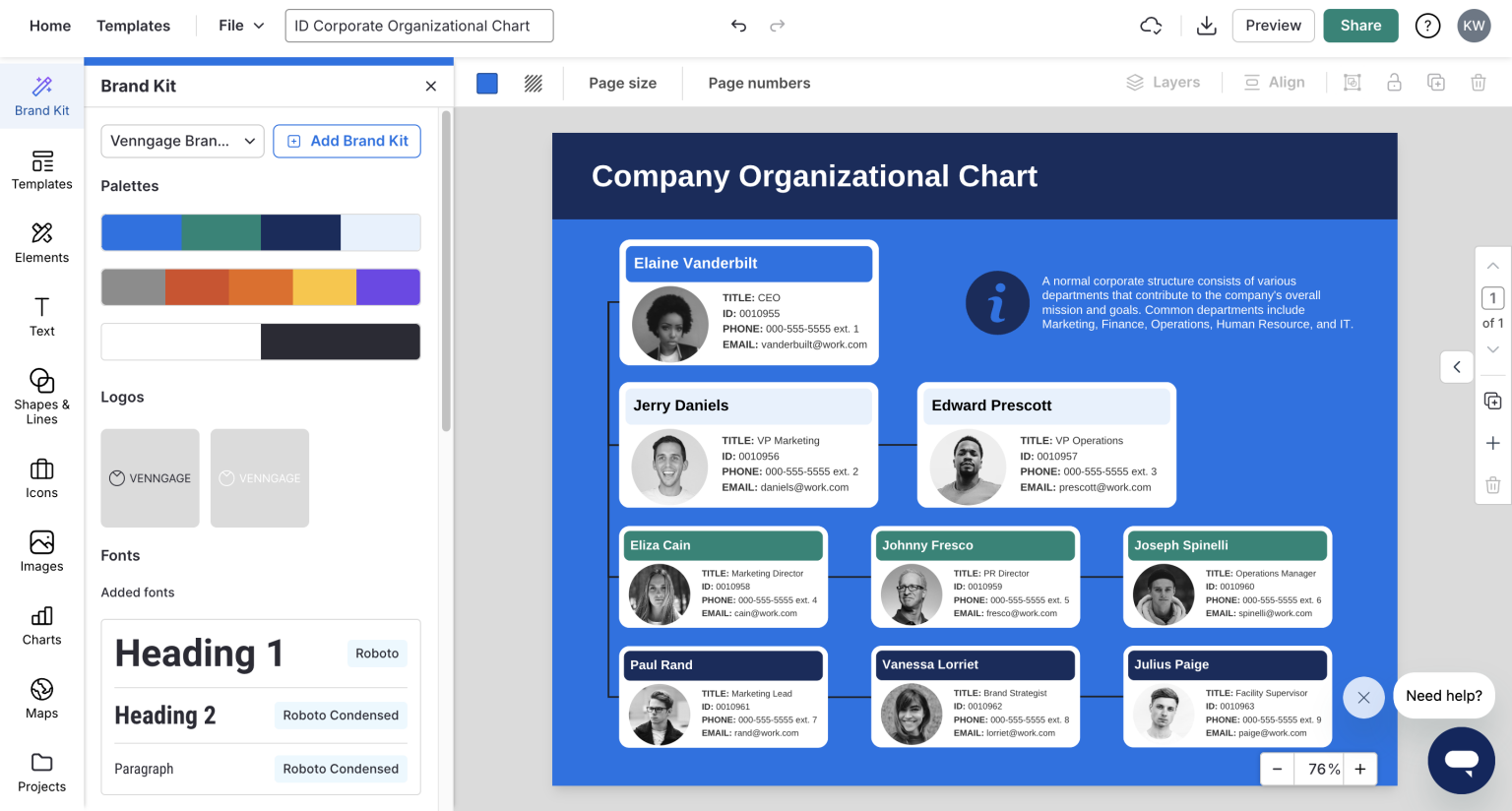Click the undo arrow
This screenshot has width=1512, height=811.
point(738,26)
